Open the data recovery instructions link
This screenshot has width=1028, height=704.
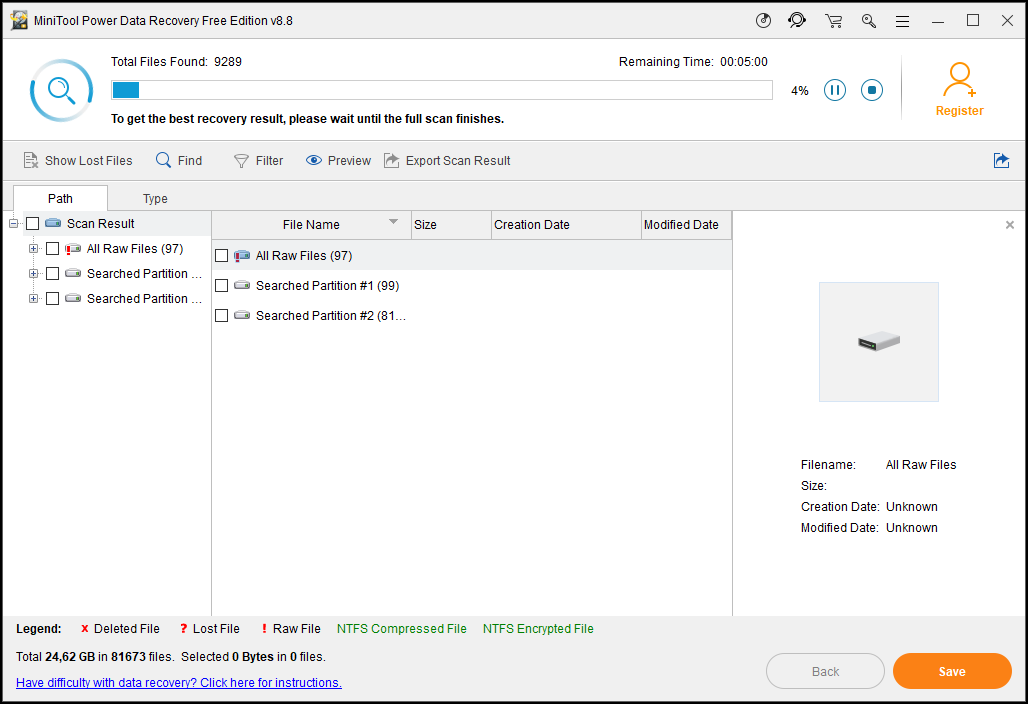[x=179, y=682]
